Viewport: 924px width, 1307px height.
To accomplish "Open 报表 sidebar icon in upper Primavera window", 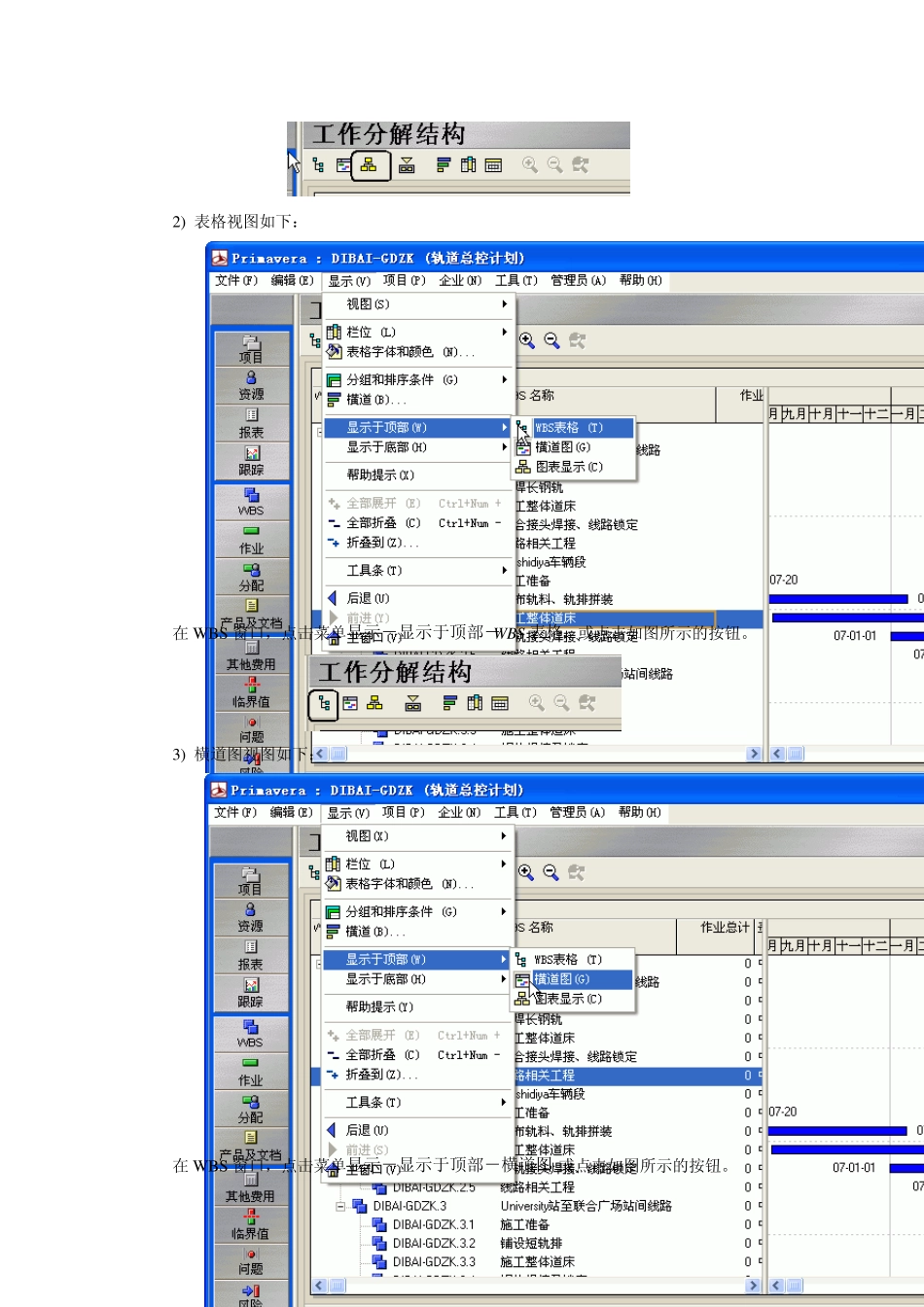I will pos(251,424).
